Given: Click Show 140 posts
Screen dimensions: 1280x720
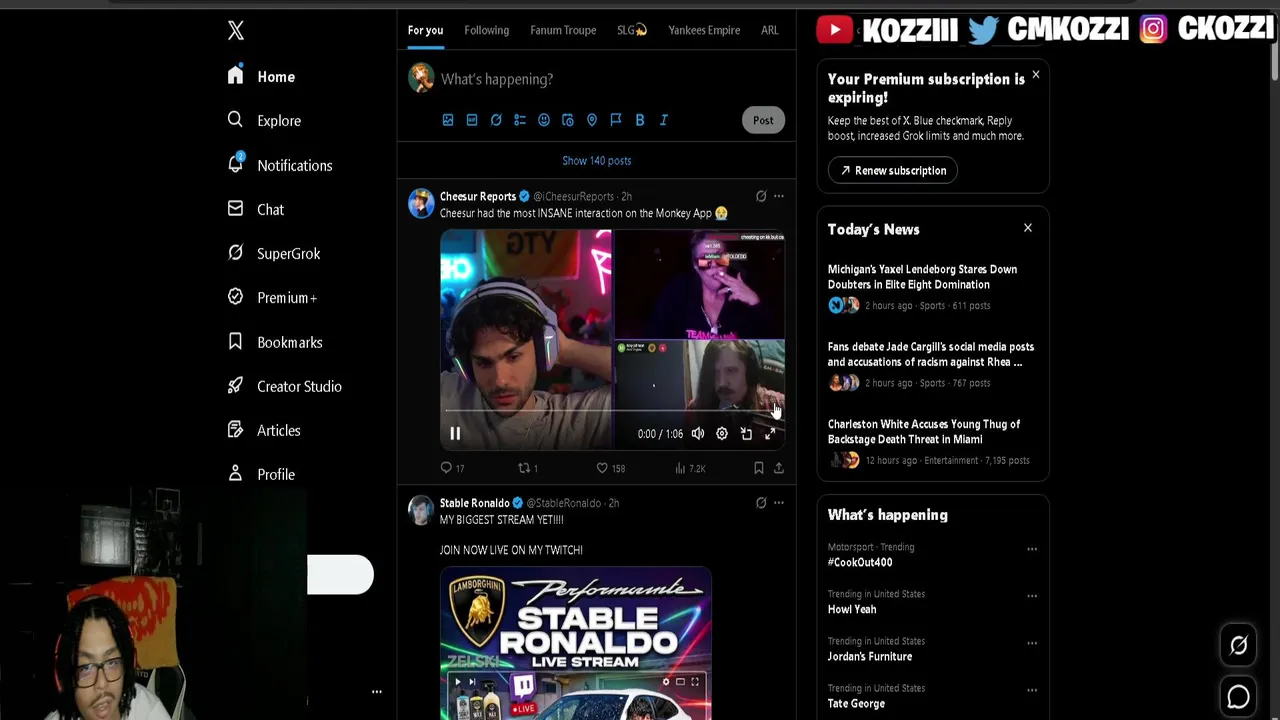Looking at the screenshot, I should (596, 160).
